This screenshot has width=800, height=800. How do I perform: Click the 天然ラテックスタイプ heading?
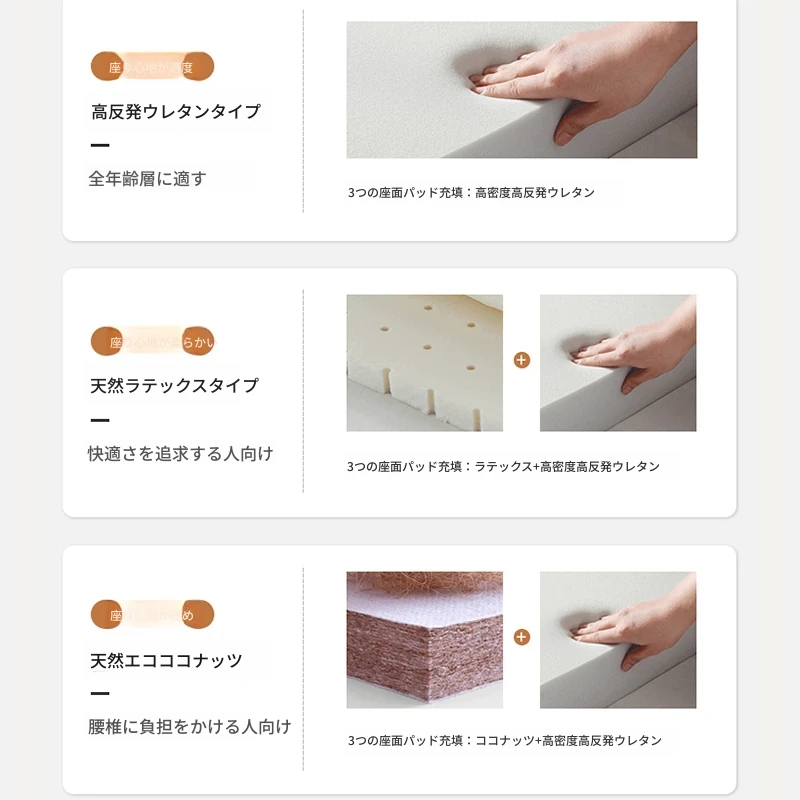(x=174, y=386)
